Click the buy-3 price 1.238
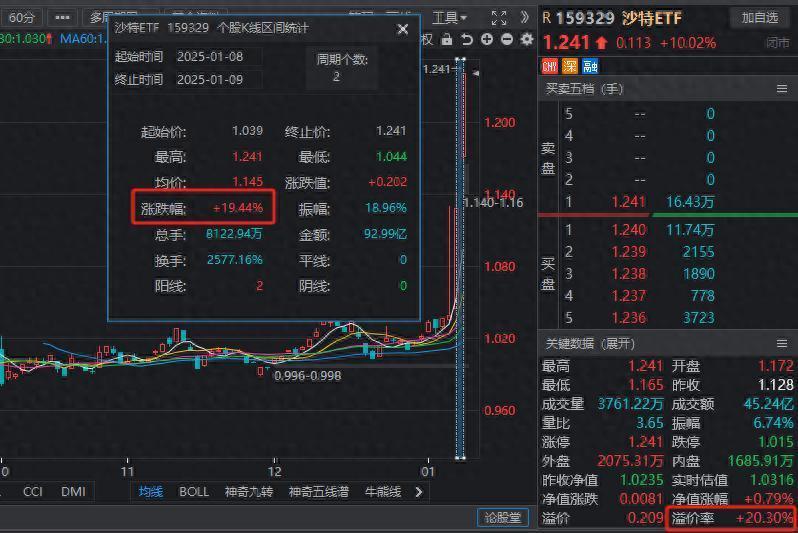Screen dimensions: 798x533 coord(629,274)
